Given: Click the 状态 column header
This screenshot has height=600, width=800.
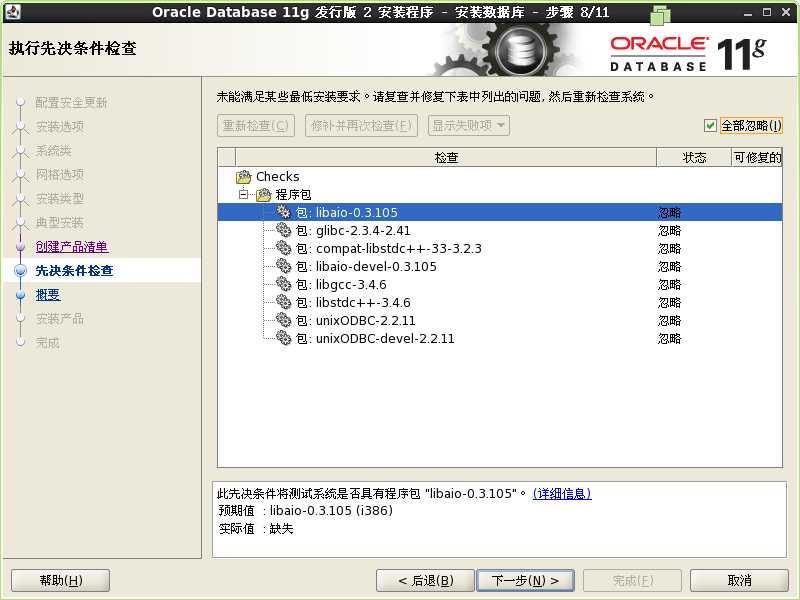Looking at the screenshot, I should (694, 158).
